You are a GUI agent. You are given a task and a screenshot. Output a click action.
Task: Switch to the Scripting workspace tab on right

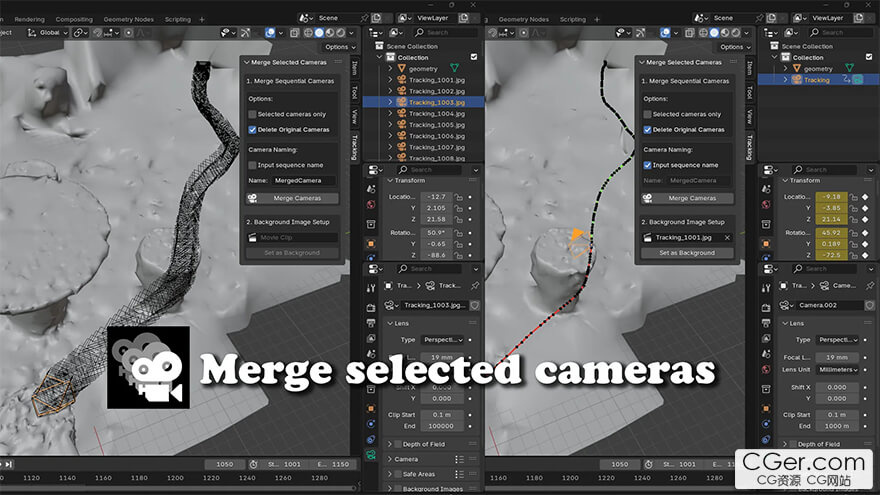coord(573,19)
